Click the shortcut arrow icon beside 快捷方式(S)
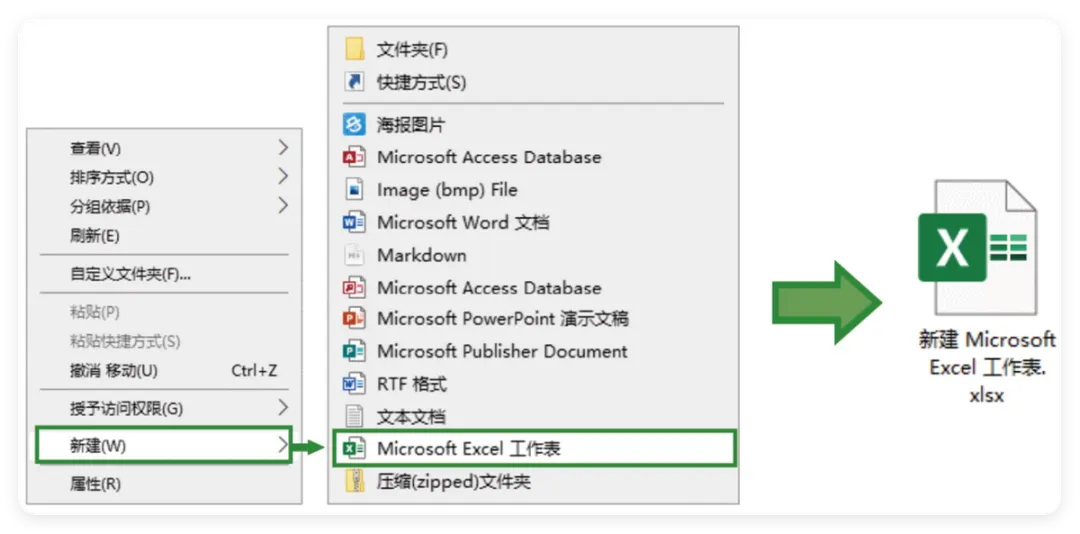The image size is (1080, 534). 354,83
